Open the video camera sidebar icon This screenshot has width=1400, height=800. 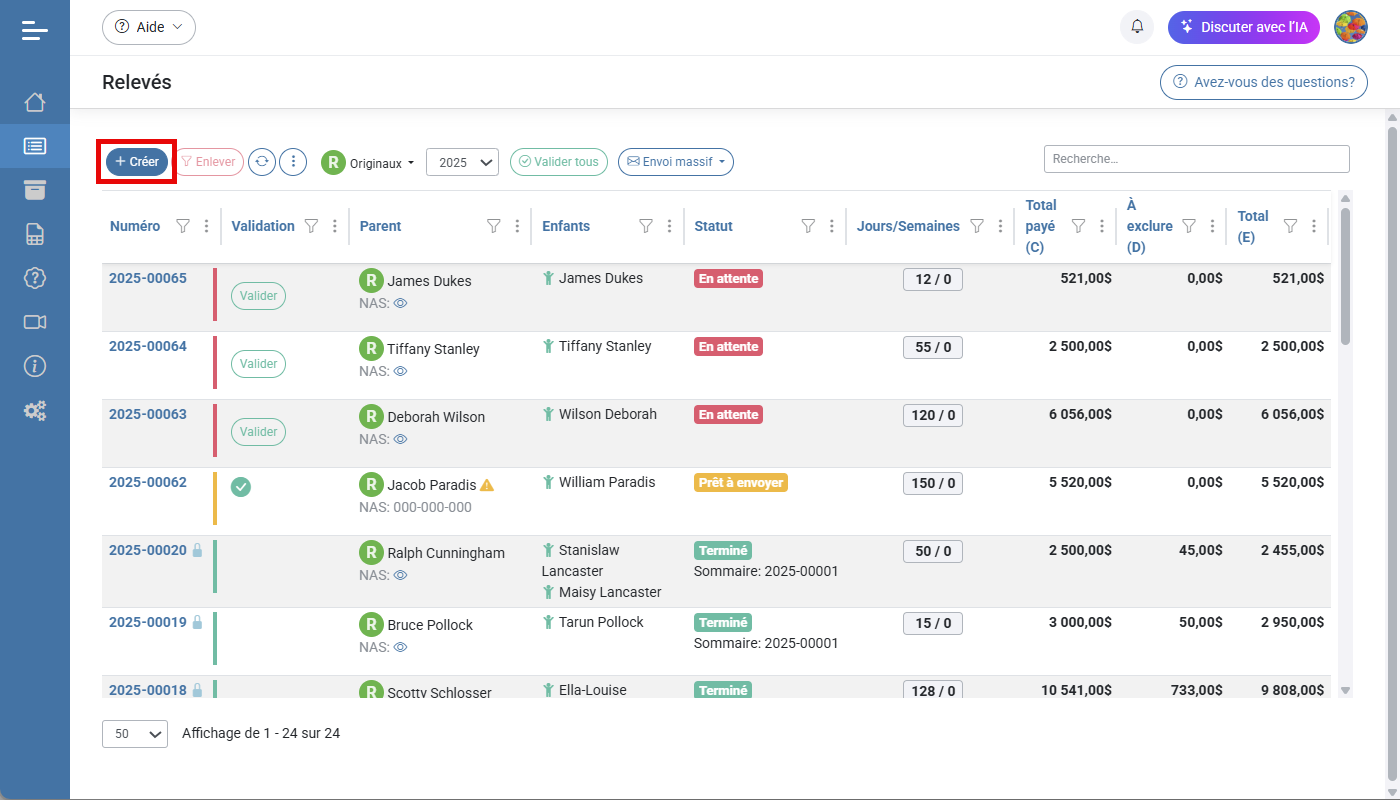35,322
